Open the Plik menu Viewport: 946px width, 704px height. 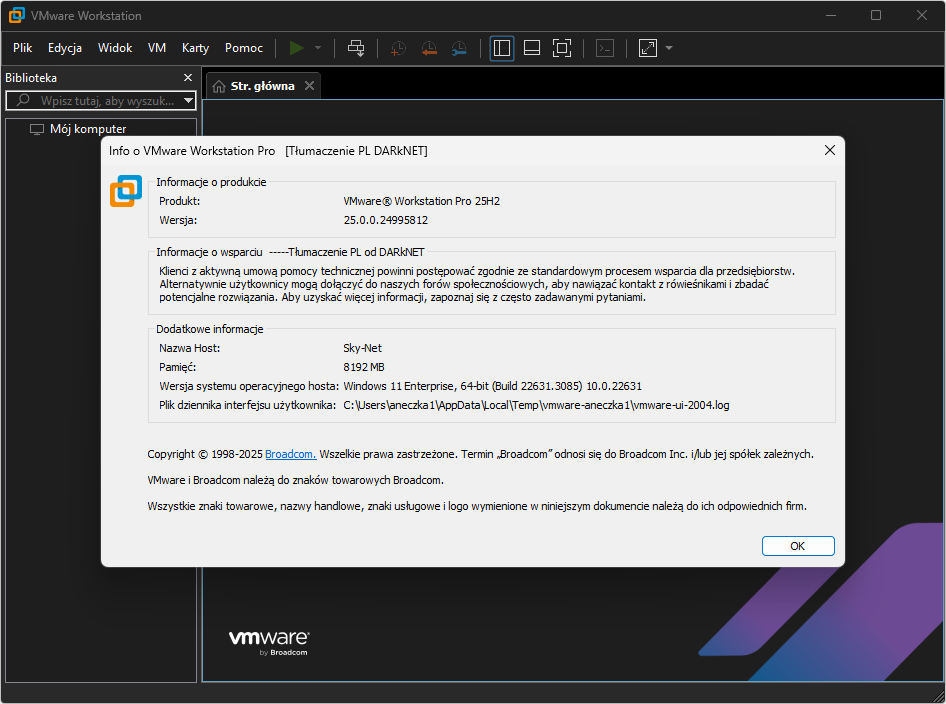click(x=22, y=48)
